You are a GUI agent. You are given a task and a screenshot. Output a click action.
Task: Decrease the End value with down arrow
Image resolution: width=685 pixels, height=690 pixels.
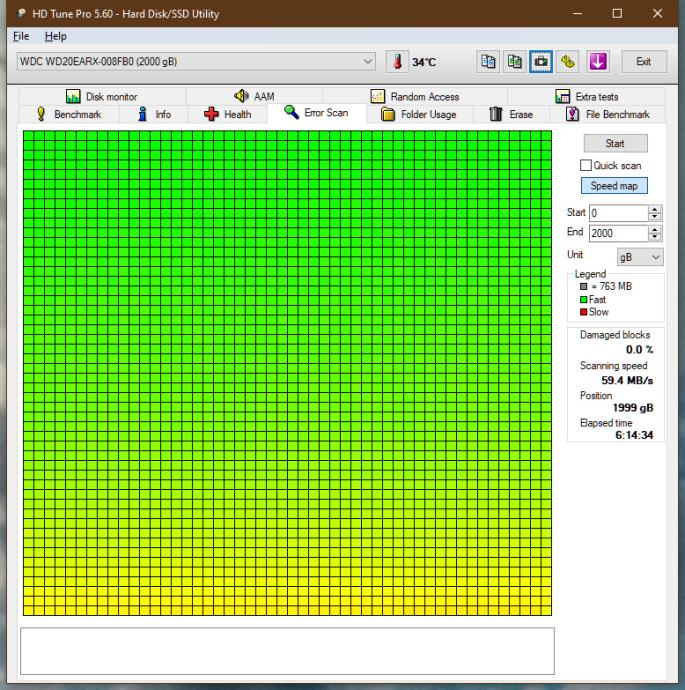656,236
